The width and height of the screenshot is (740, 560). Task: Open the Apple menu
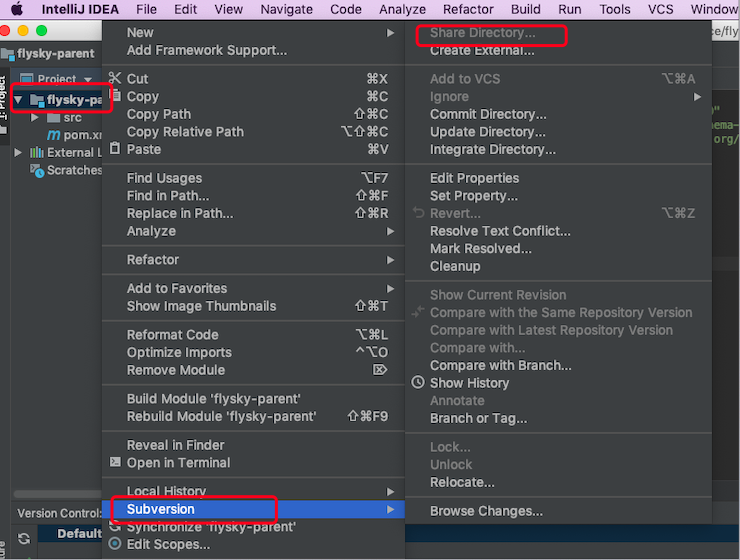pyautogui.click(x=17, y=8)
